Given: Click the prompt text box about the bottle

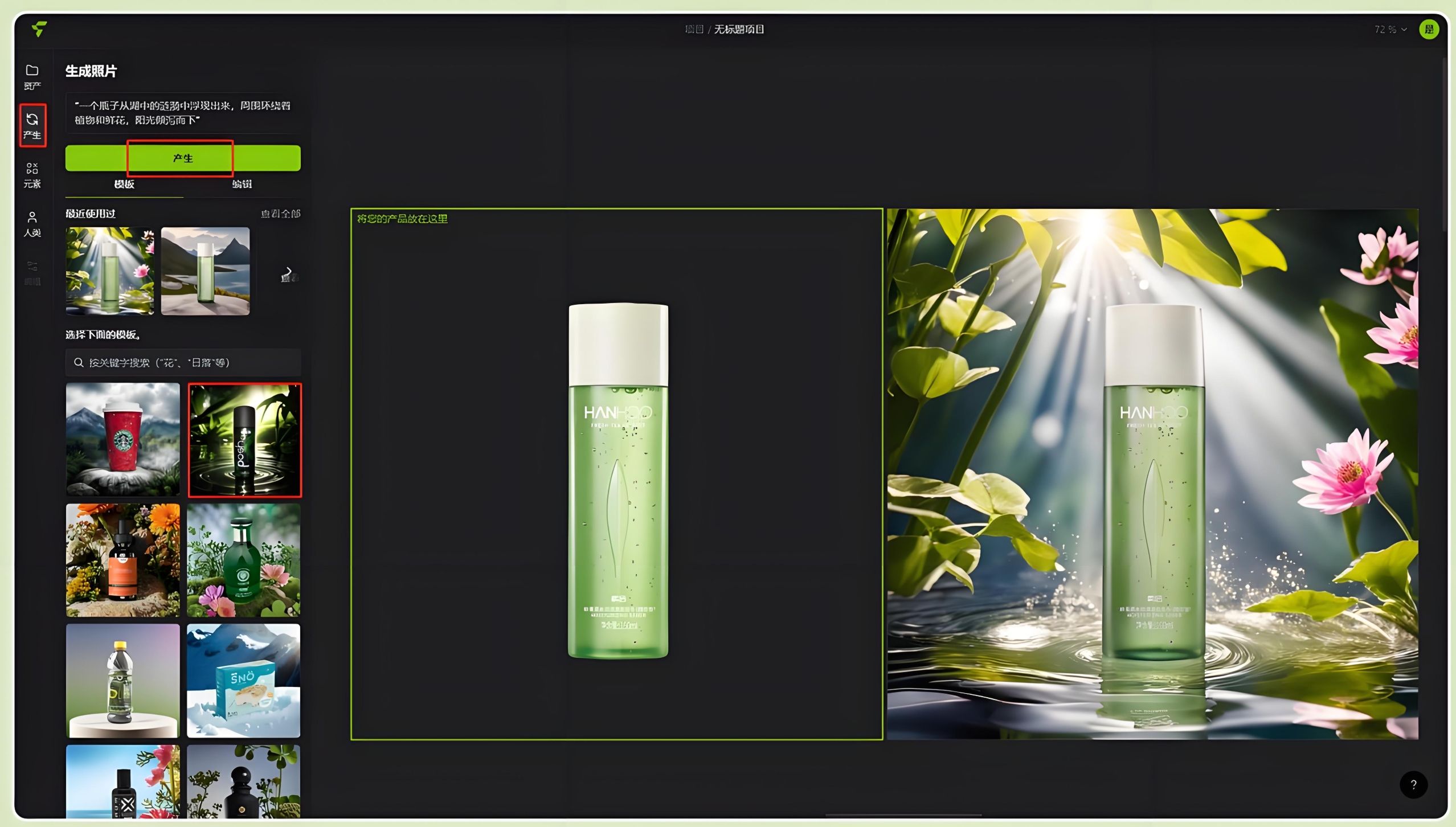Looking at the screenshot, I should click(x=183, y=113).
